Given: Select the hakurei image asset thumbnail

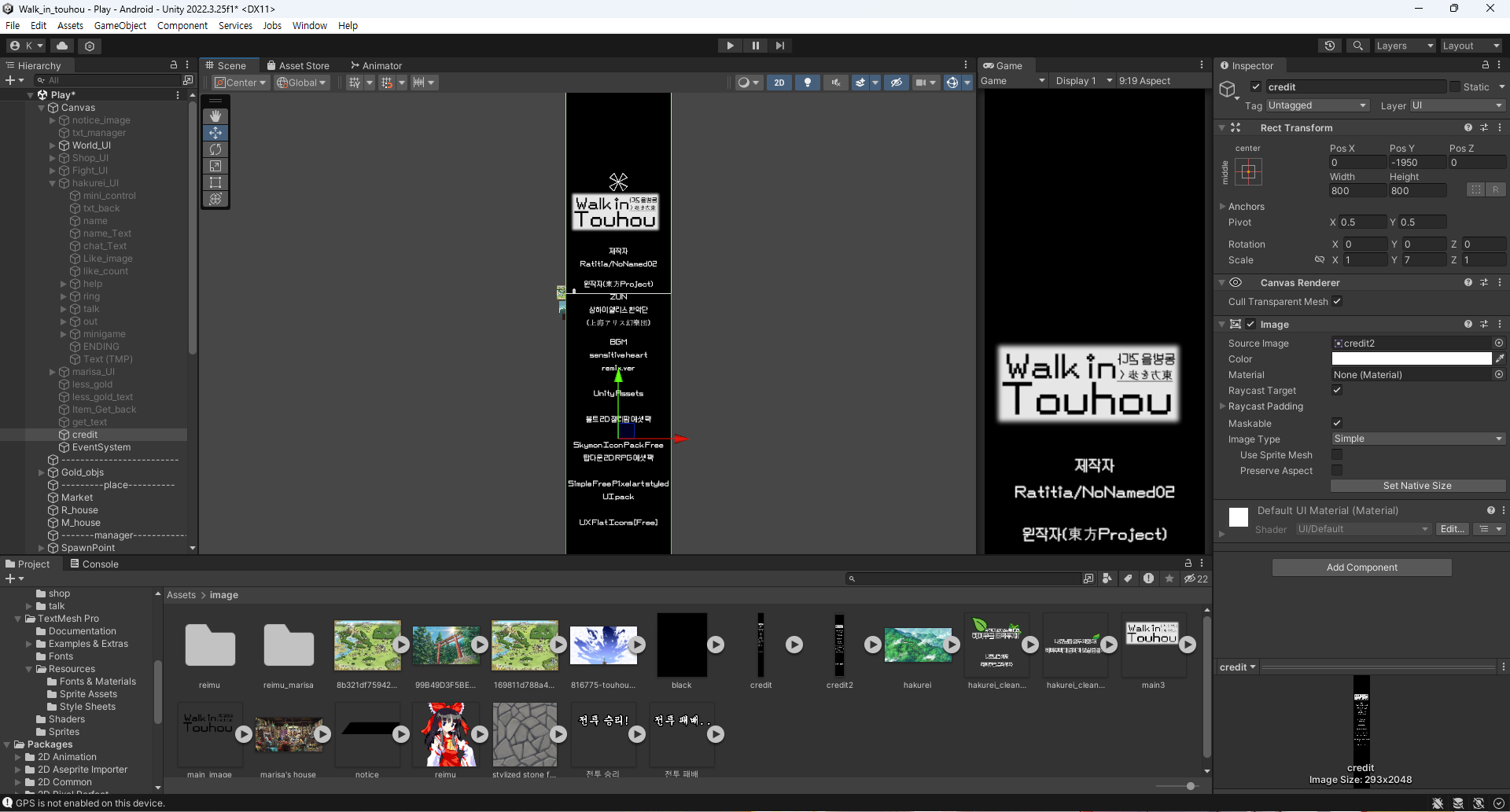Looking at the screenshot, I should click(x=918, y=645).
